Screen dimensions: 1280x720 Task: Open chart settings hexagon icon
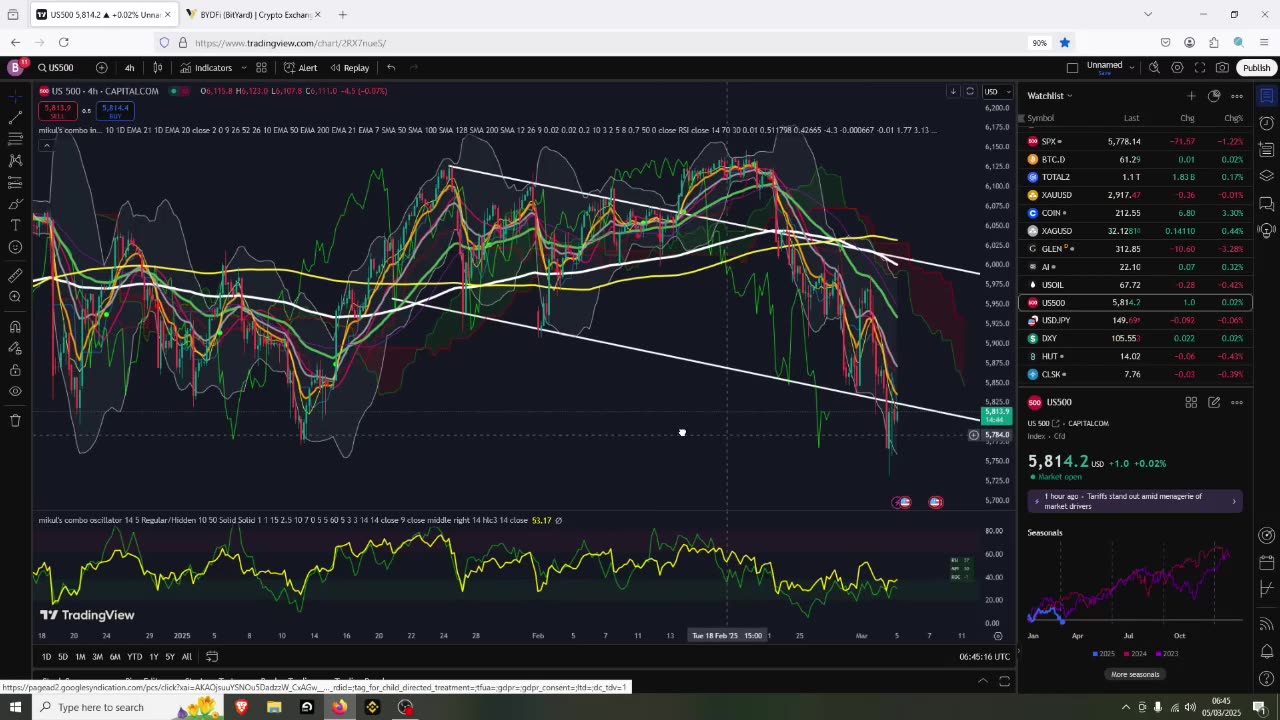[1177, 68]
